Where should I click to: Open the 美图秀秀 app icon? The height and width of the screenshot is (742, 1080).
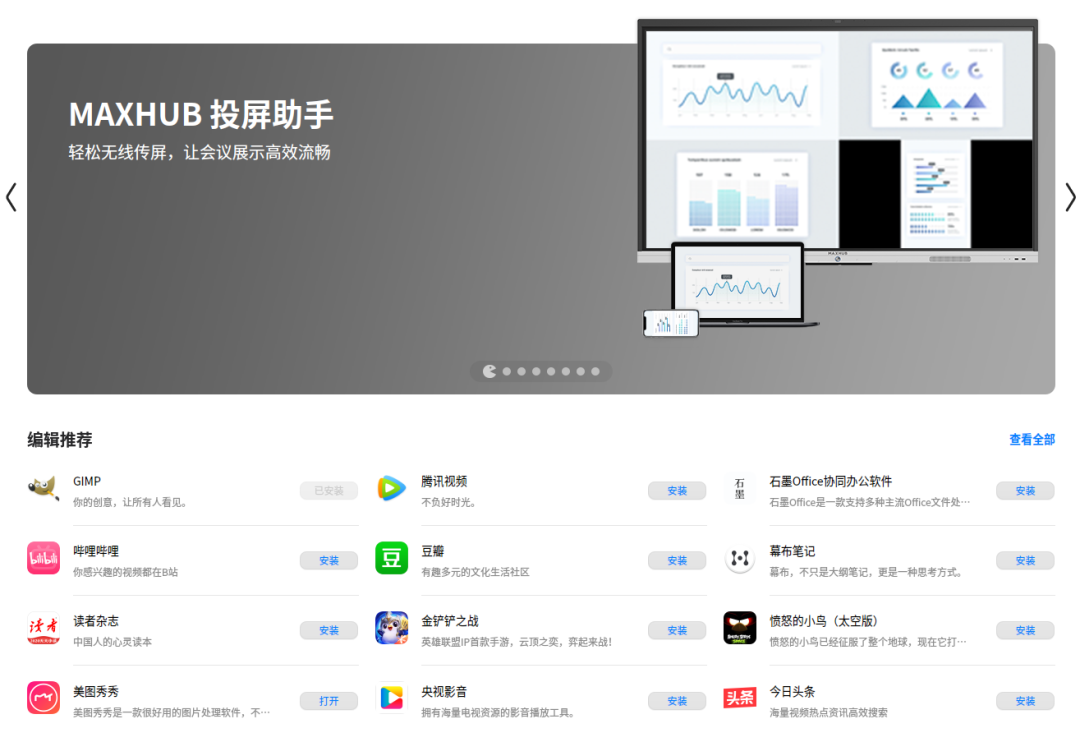pyautogui.click(x=43, y=698)
